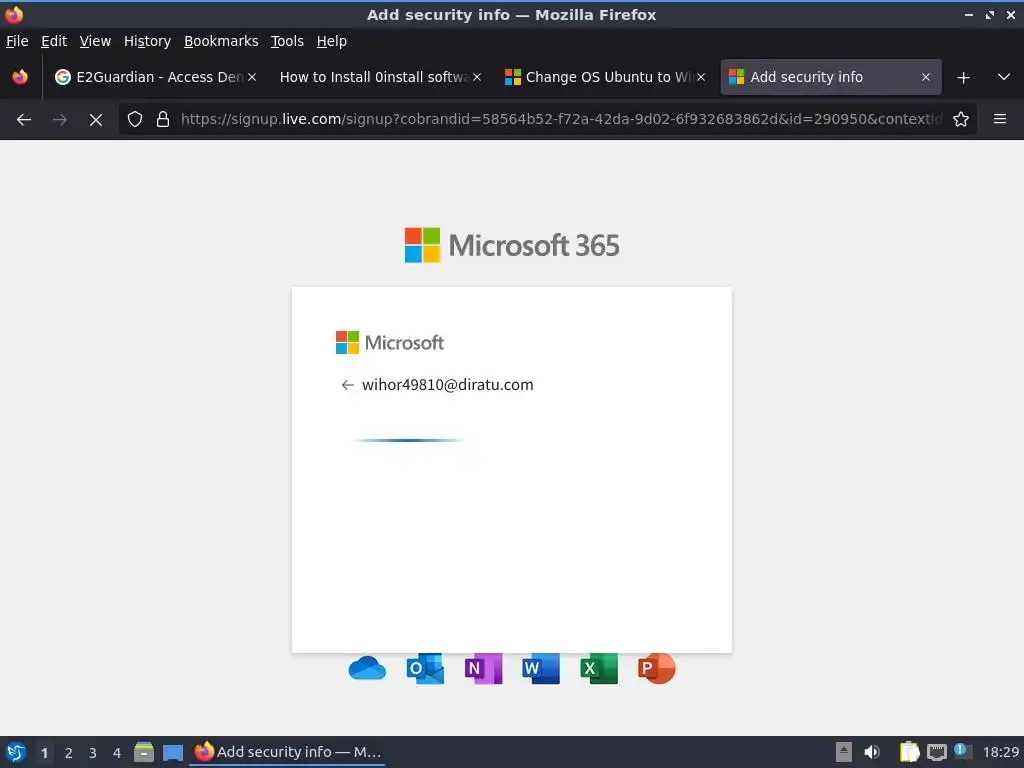Open the network tray icon

coord(936,752)
